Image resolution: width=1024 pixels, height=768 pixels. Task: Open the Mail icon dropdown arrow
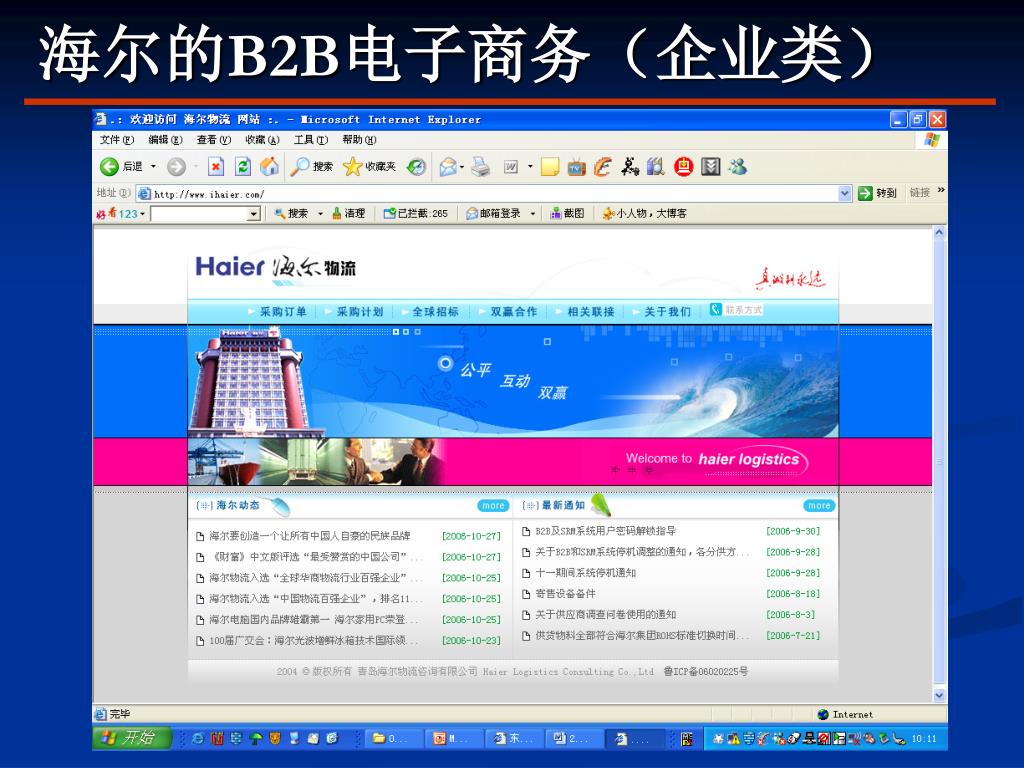(x=462, y=167)
